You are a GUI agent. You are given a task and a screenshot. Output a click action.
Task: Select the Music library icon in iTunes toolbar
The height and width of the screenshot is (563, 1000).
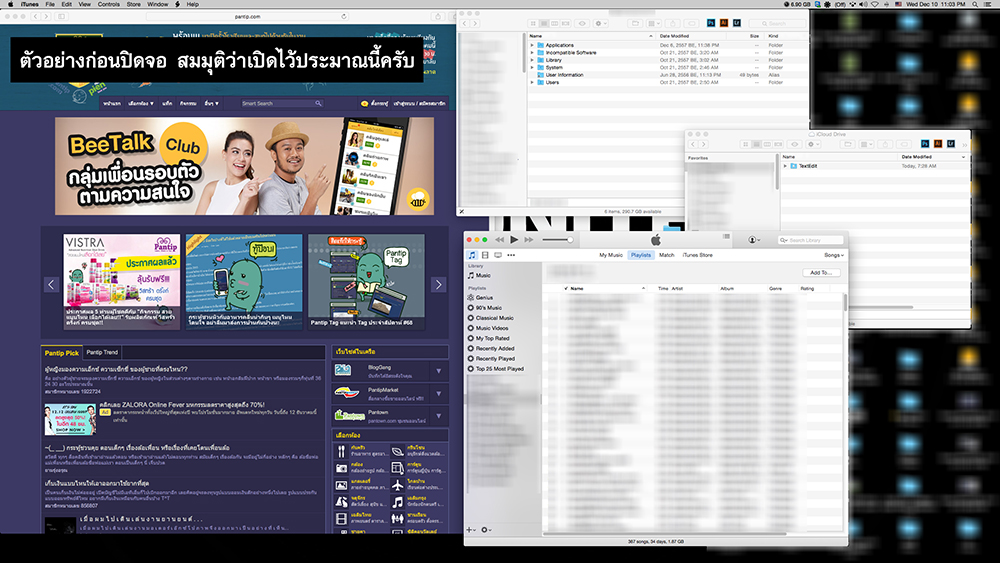(x=472, y=255)
